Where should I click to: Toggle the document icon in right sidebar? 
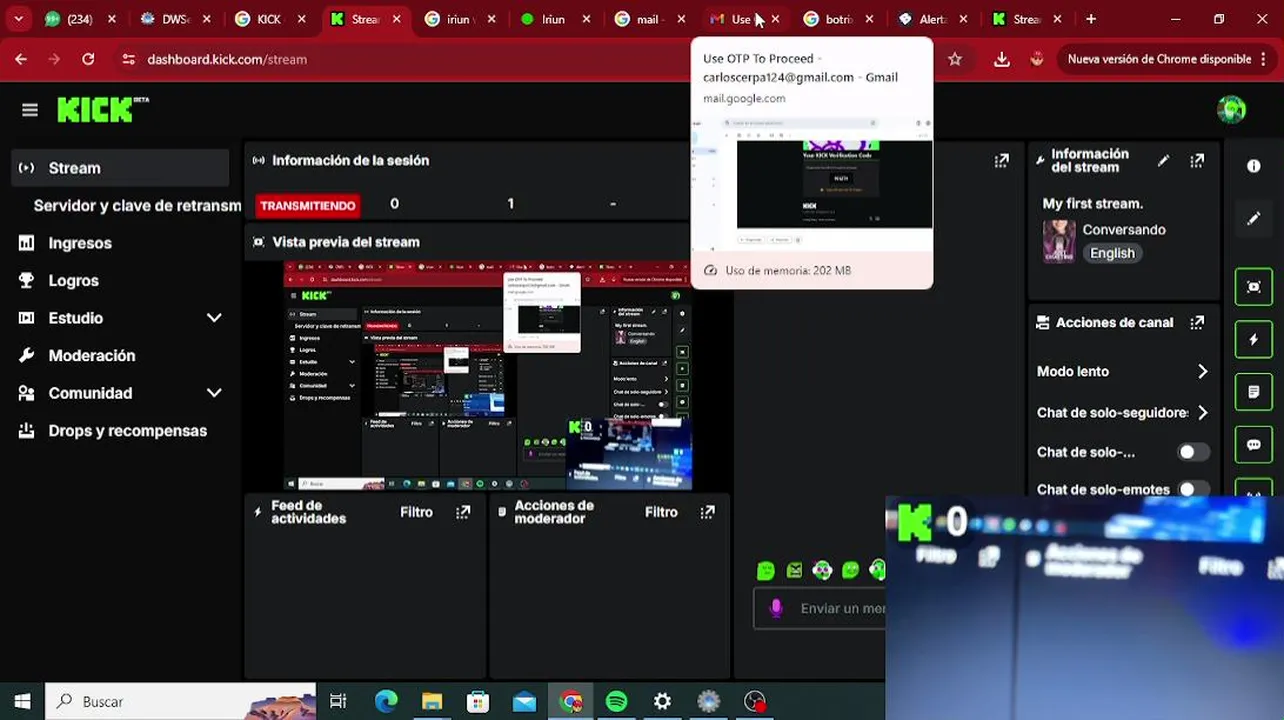(x=1254, y=392)
